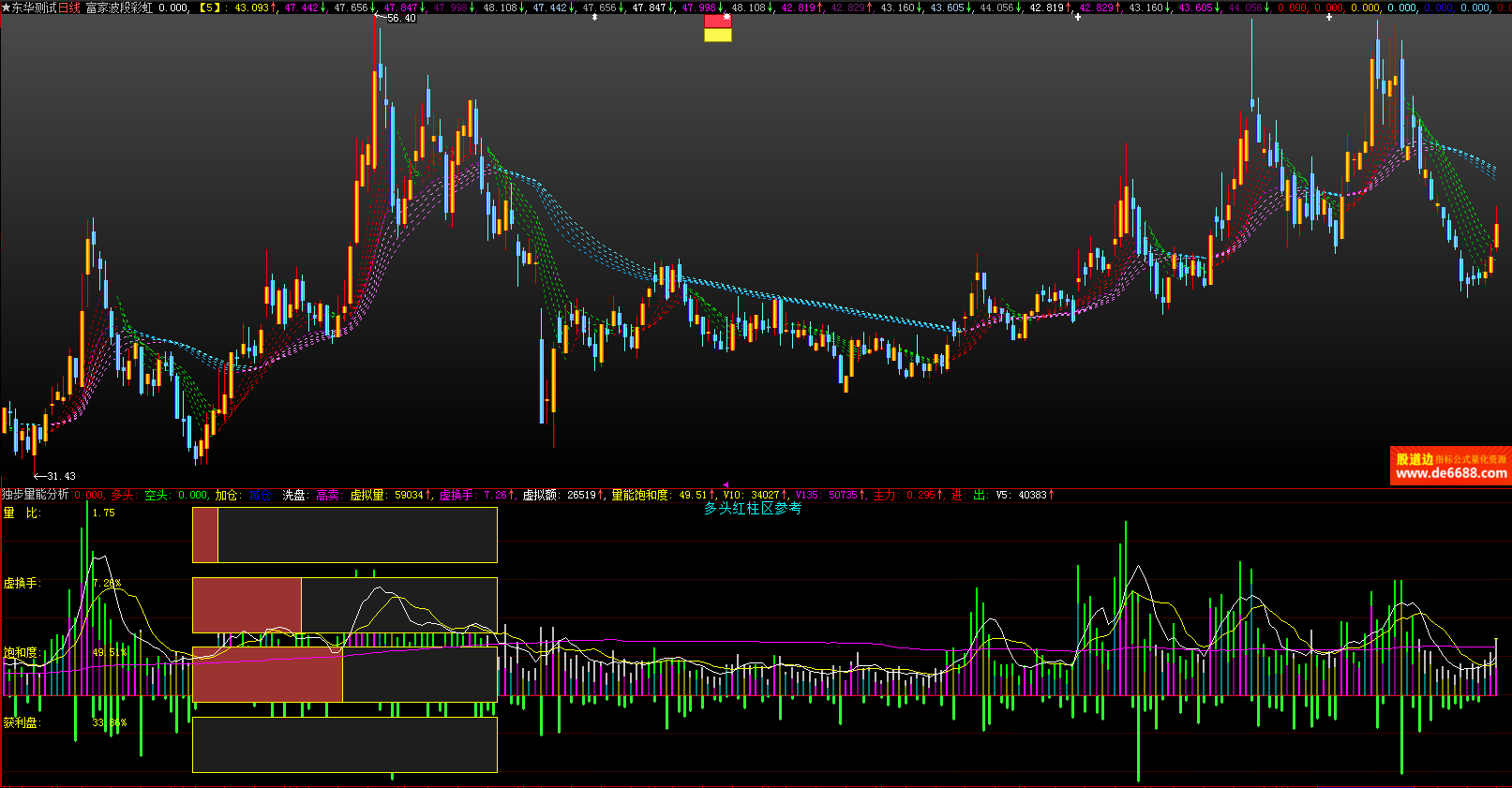Click the magenta triangle on the panel divider
The image size is (1512, 788).
click(x=726, y=484)
